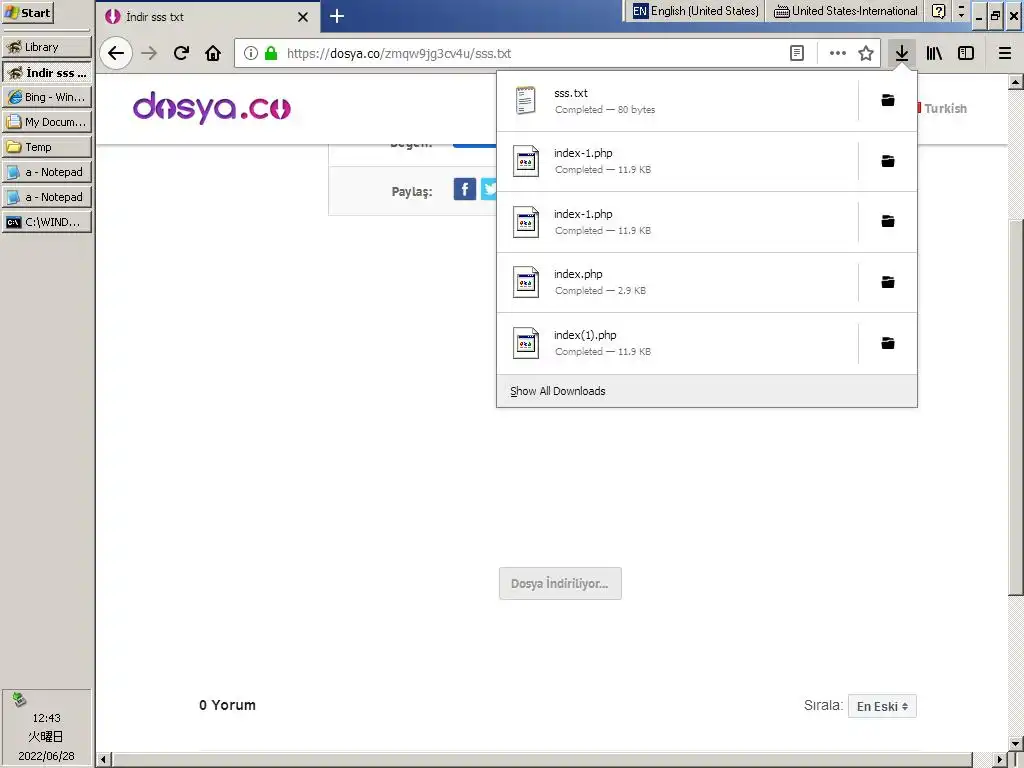This screenshot has width=1024, height=768.
Task: Switch to C:\WINDOWS command prompt
Action: (47, 222)
